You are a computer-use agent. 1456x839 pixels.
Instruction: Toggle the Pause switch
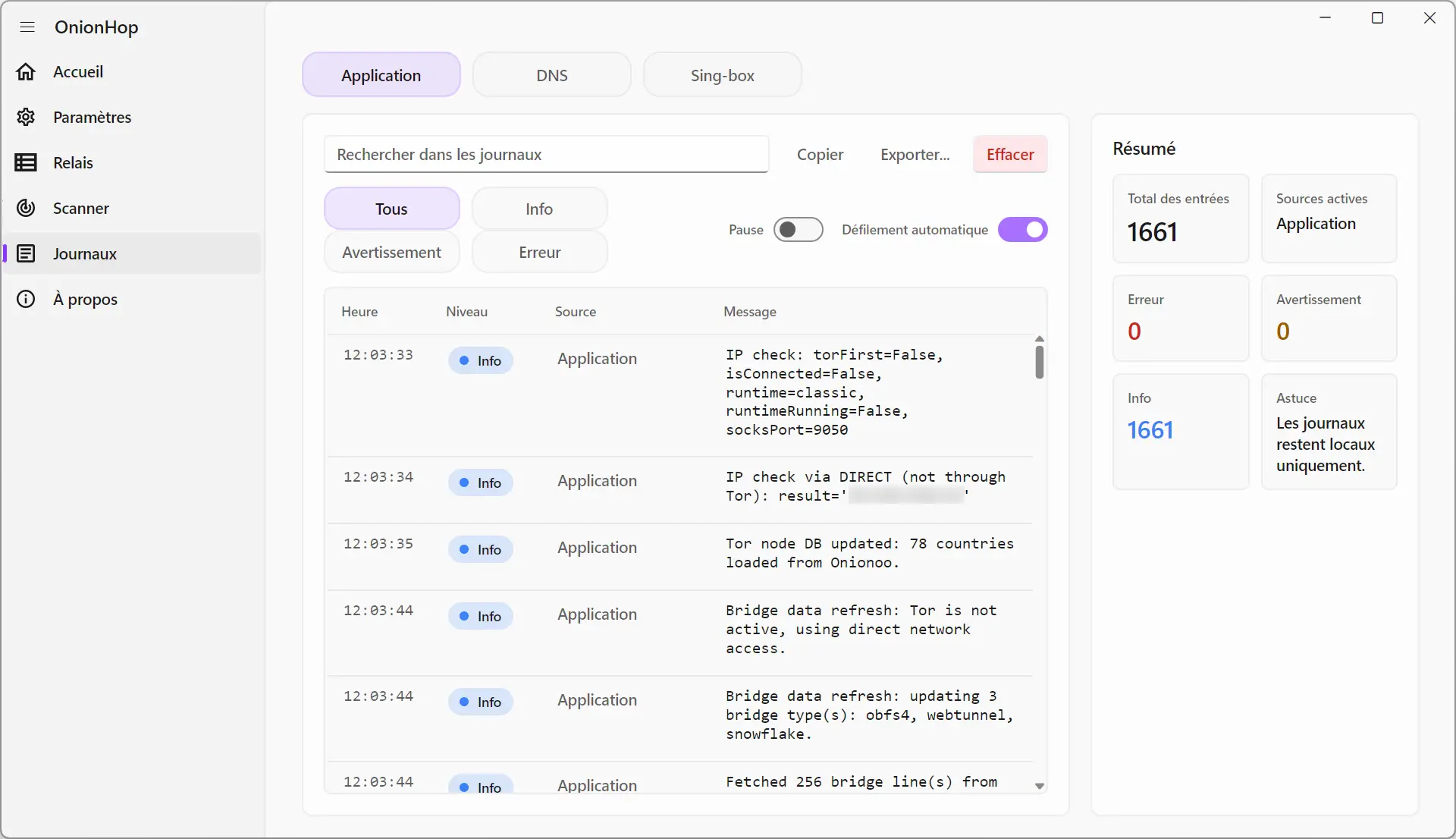798,230
